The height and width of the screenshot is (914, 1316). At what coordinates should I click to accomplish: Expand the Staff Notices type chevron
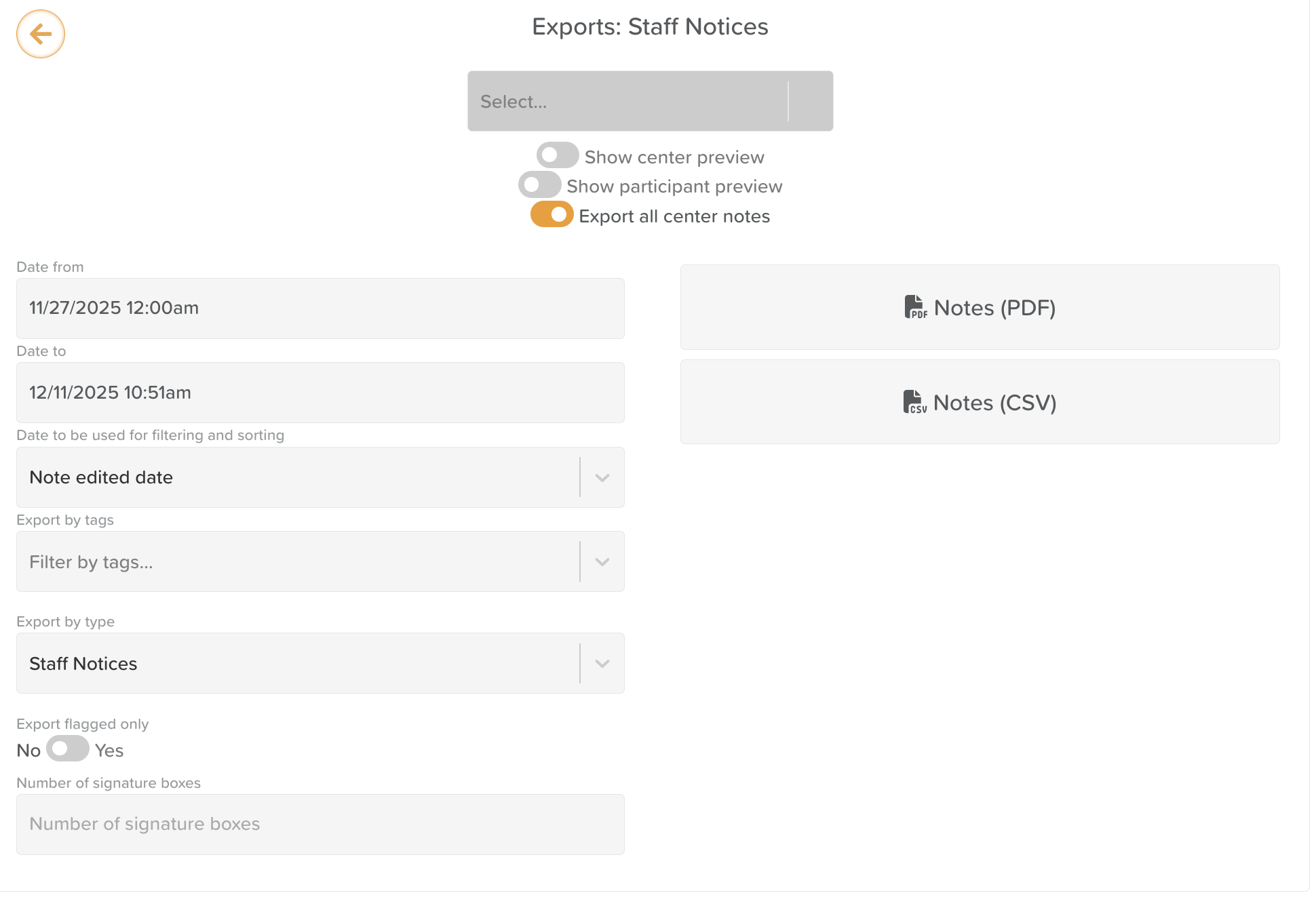pyautogui.click(x=602, y=664)
